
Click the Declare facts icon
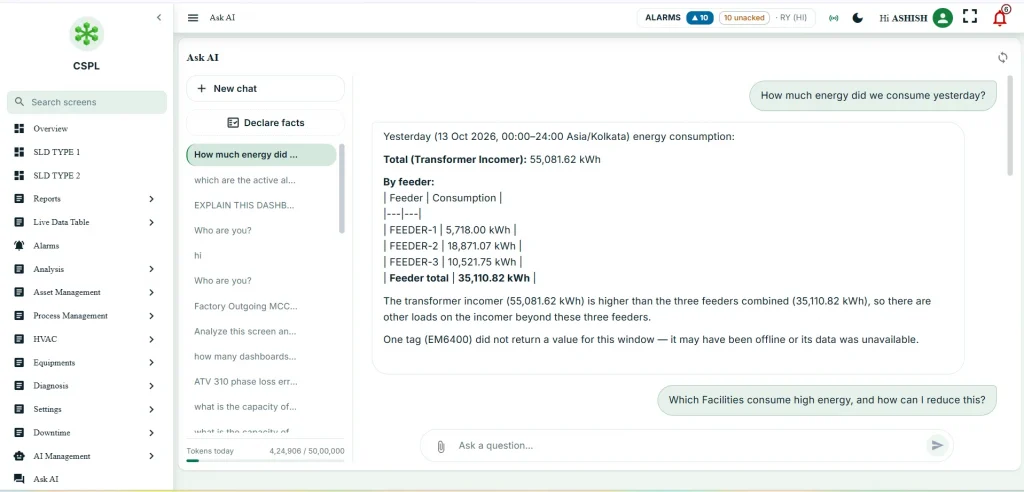pyautogui.click(x=233, y=123)
